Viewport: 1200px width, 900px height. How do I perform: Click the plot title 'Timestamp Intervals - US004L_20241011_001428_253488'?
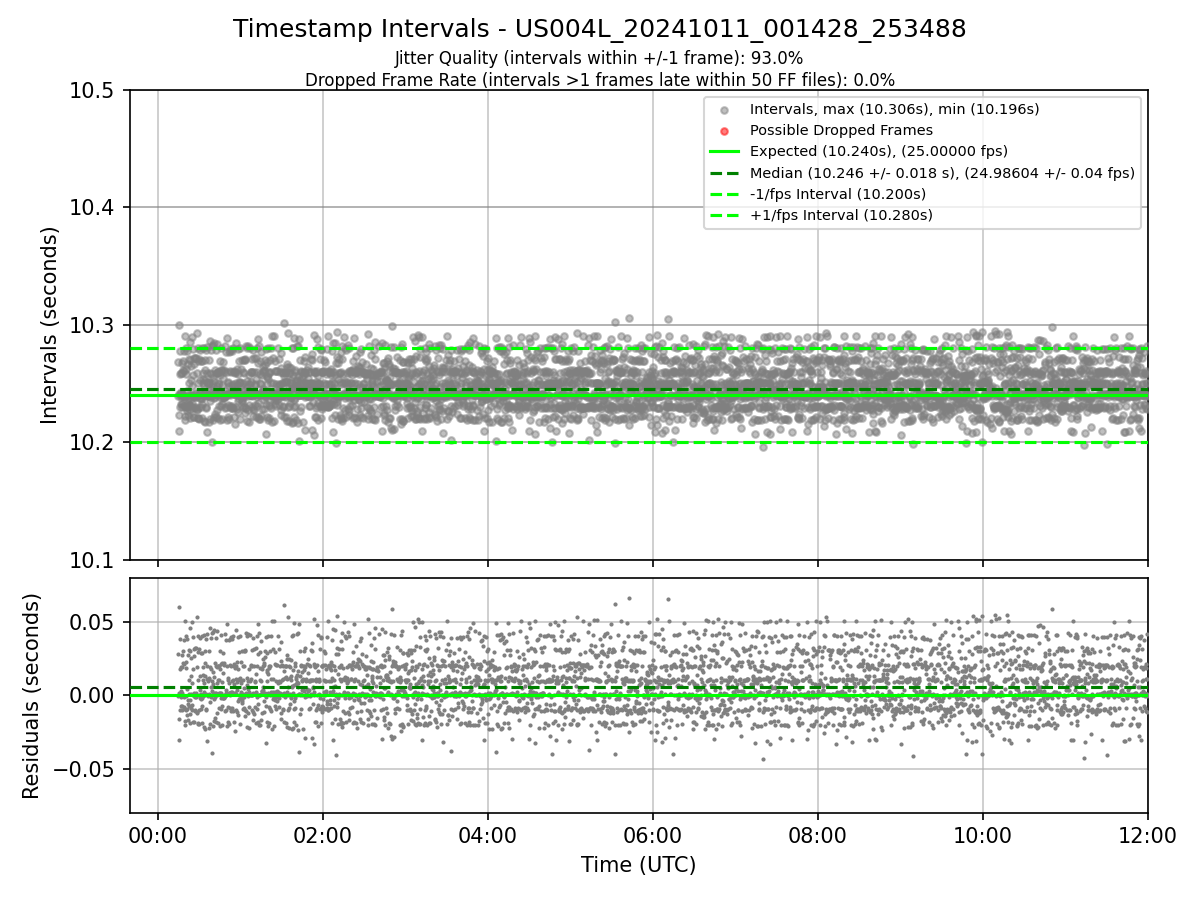[x=600, y=29]
